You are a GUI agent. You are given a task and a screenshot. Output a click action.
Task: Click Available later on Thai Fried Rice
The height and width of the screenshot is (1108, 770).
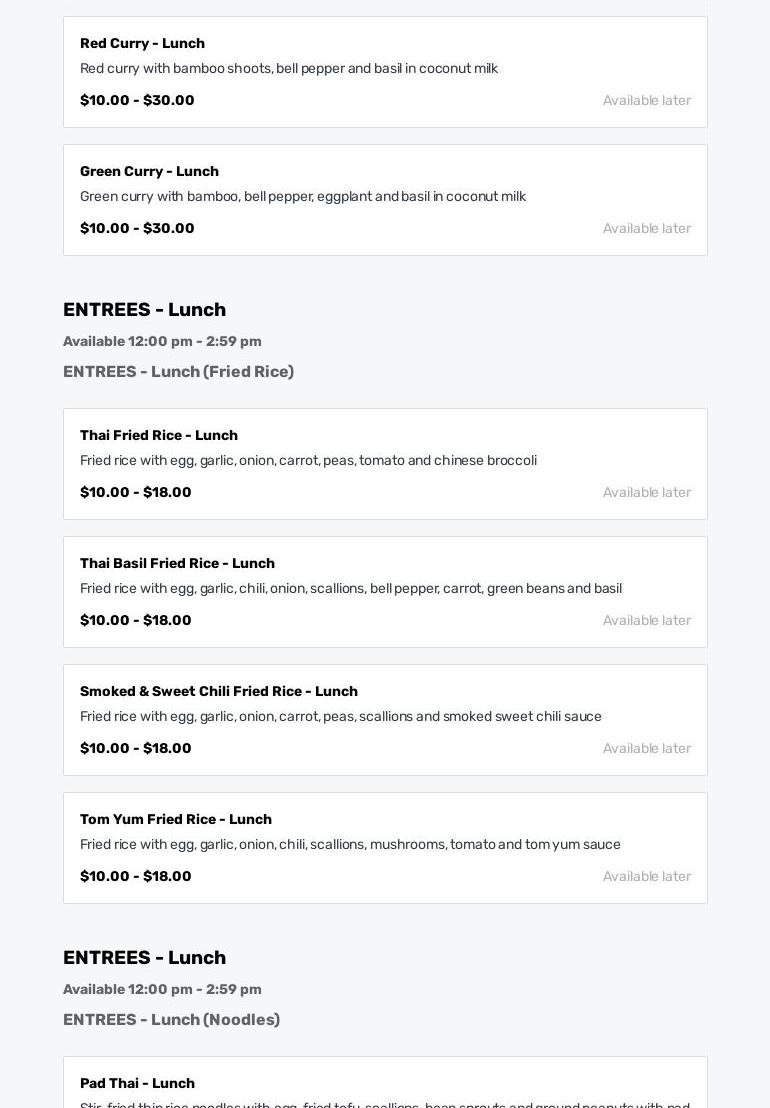646,492
